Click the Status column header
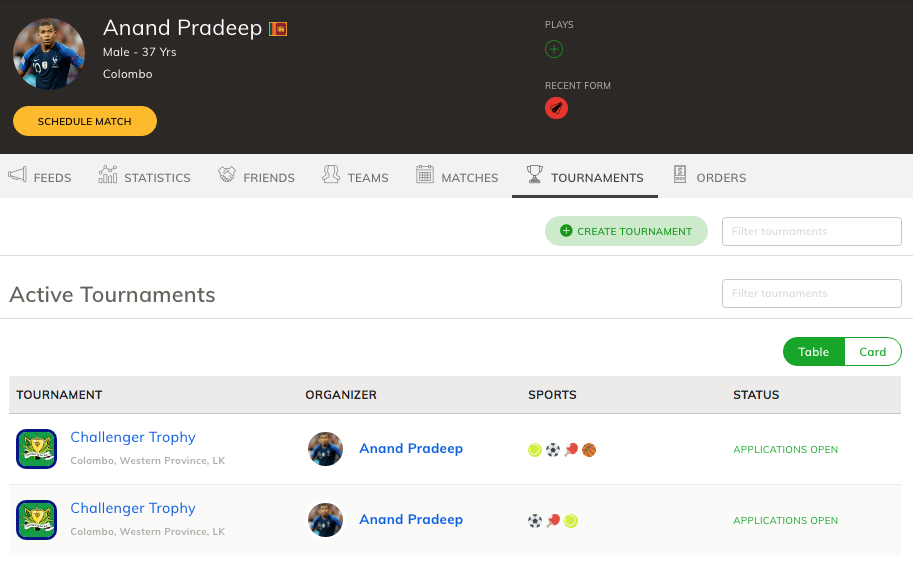 [x=756, y=395]
